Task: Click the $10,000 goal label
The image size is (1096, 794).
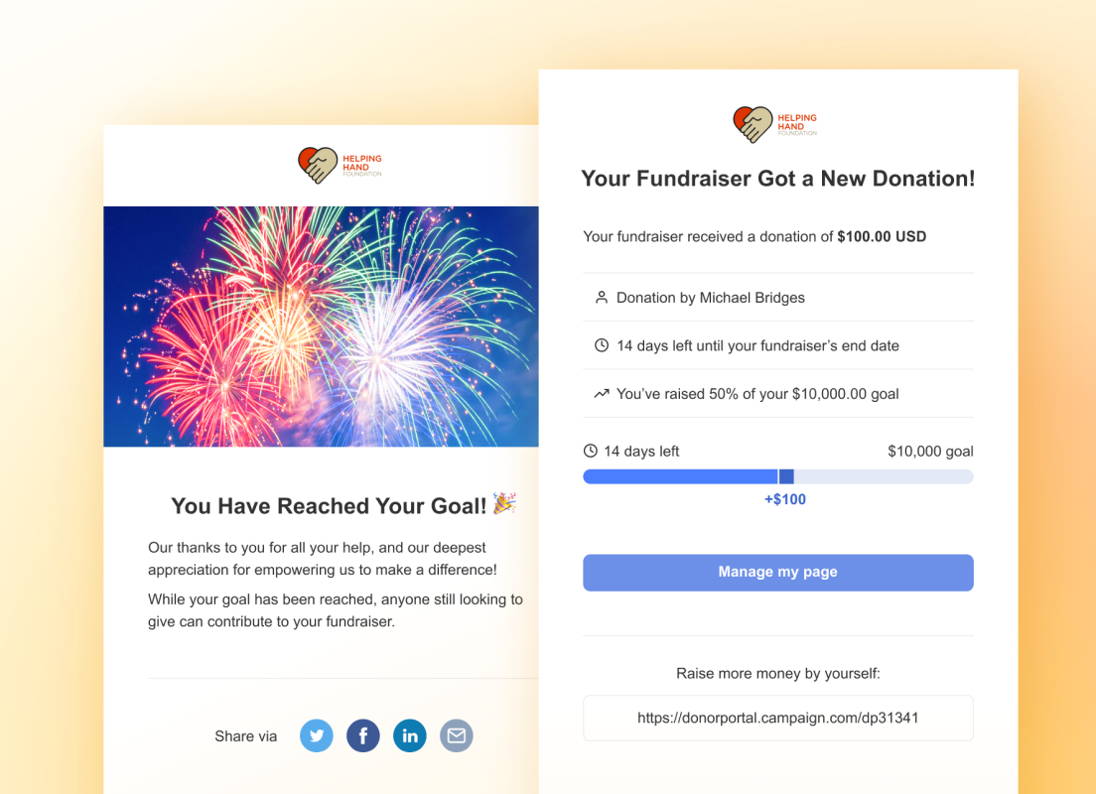Action: coord(930,451)
